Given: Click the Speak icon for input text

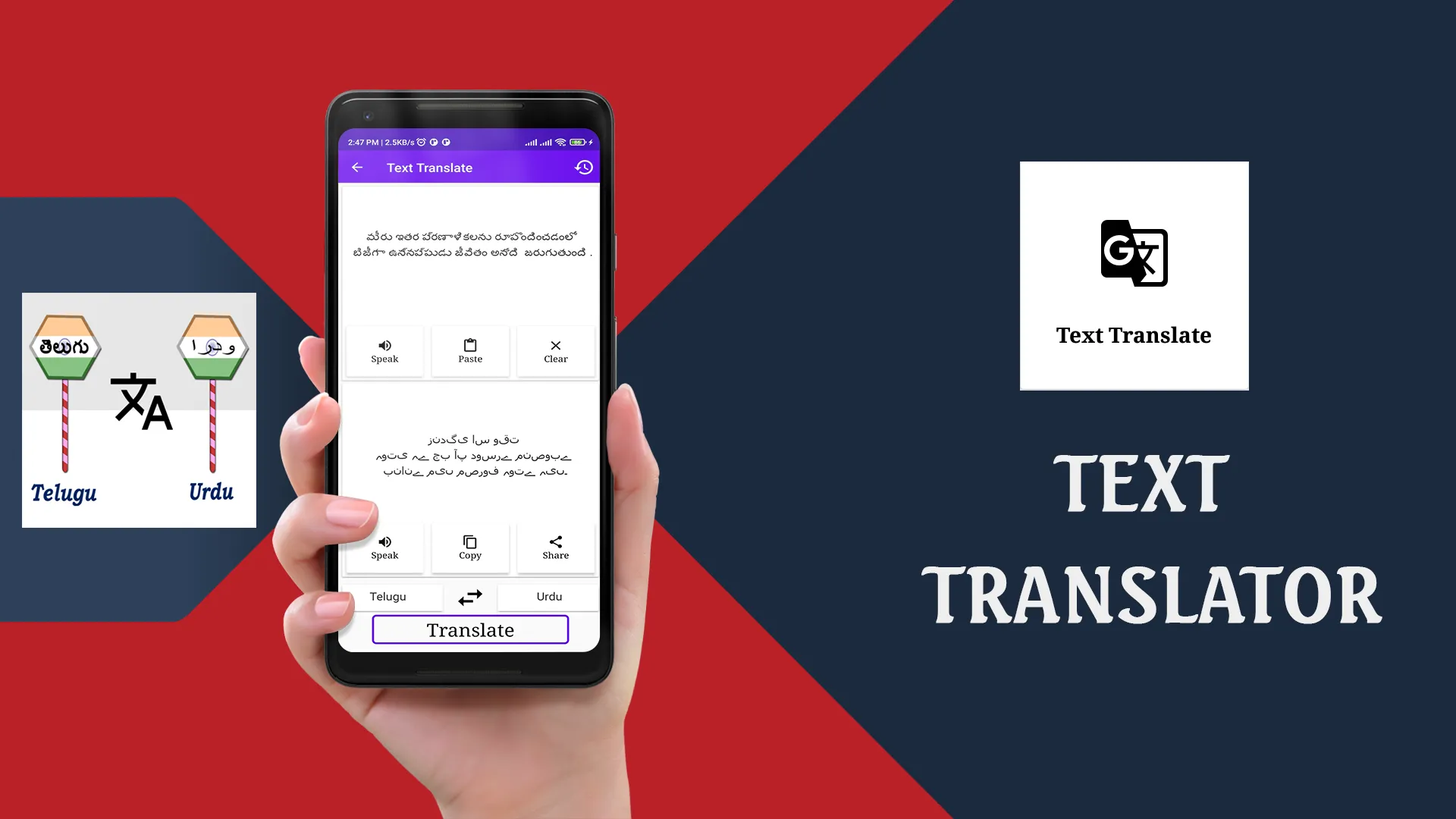Looking at the screenshot, I should pos(385,349).
